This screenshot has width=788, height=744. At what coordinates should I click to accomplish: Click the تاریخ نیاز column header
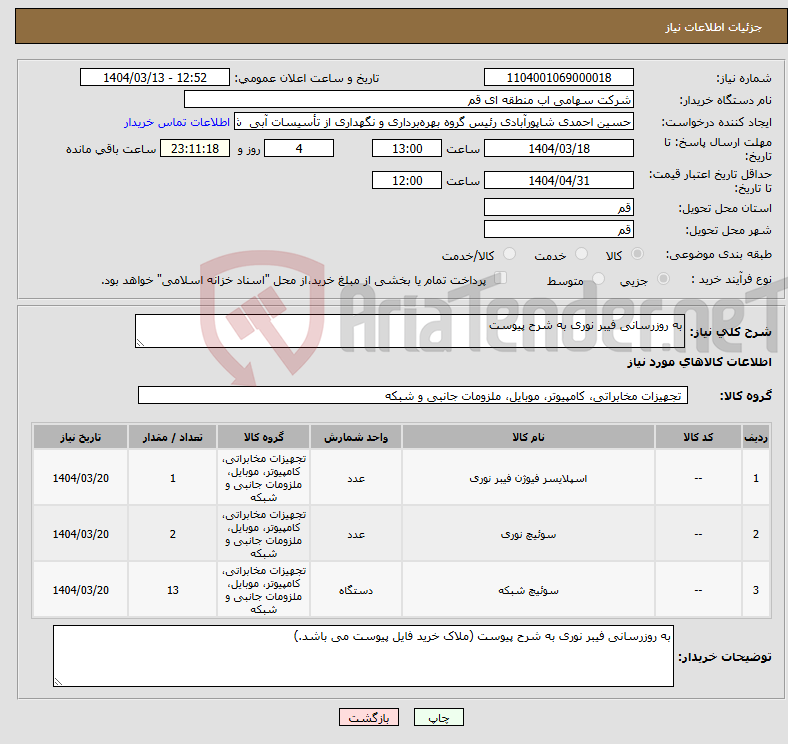tap(80, 437)
